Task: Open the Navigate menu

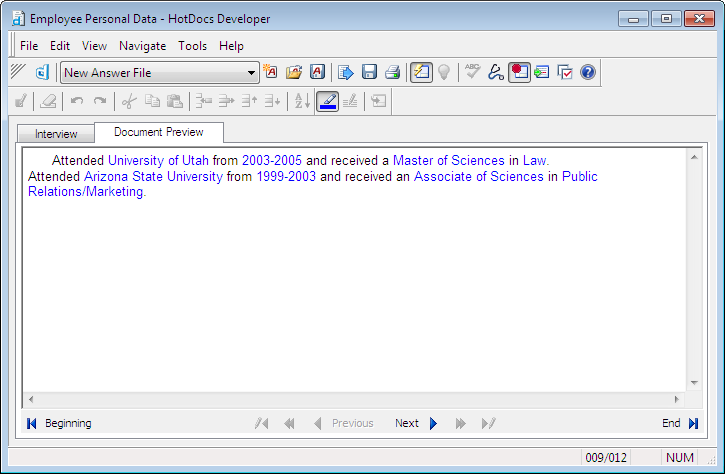Action: click(142, 46)
